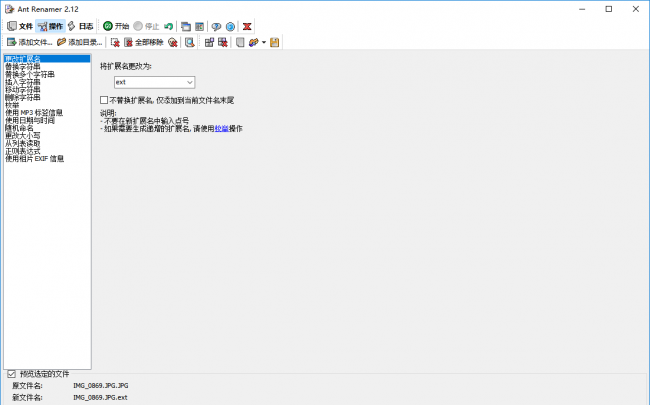Open help via the speech bubble question icon
The height and width of the screenshot is (405, 650).
216,27
